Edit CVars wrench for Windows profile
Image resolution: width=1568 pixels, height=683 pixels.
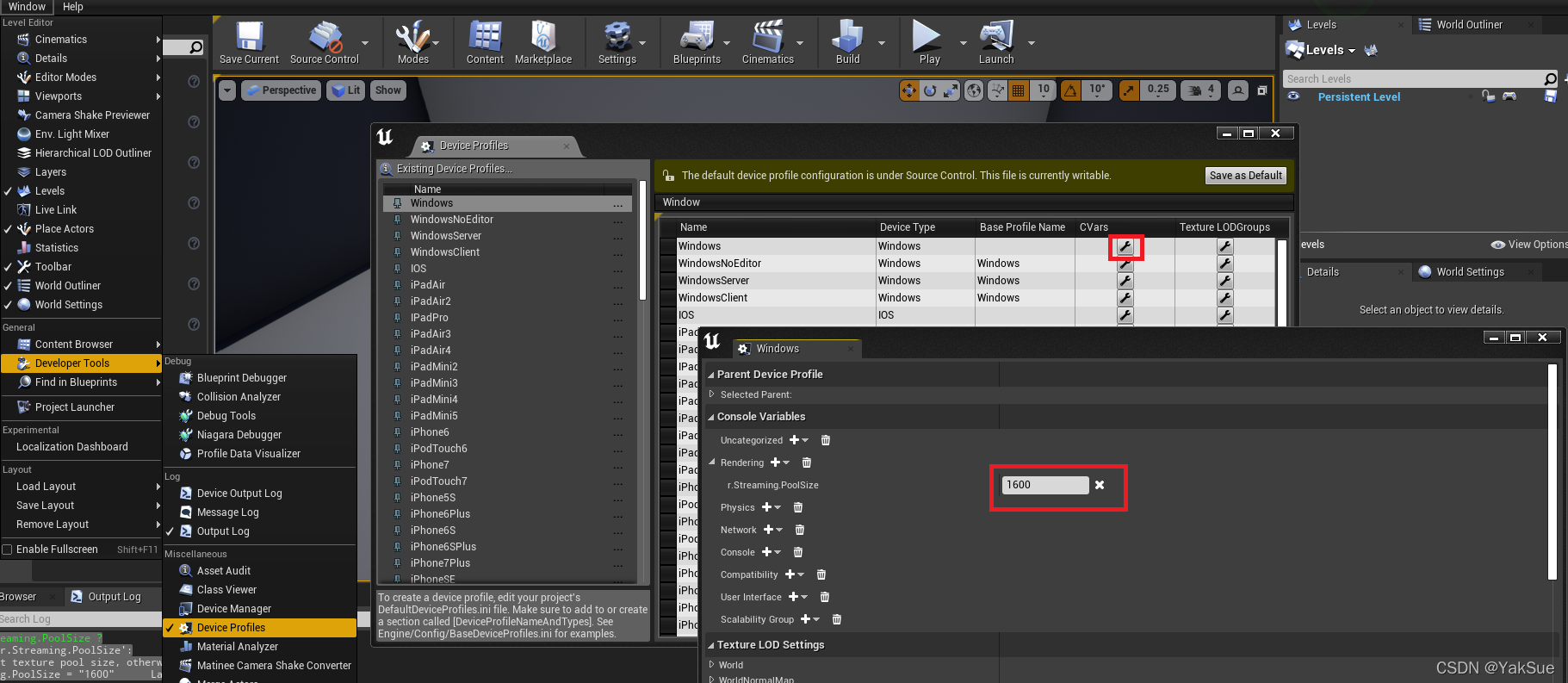click(1125, 246)
